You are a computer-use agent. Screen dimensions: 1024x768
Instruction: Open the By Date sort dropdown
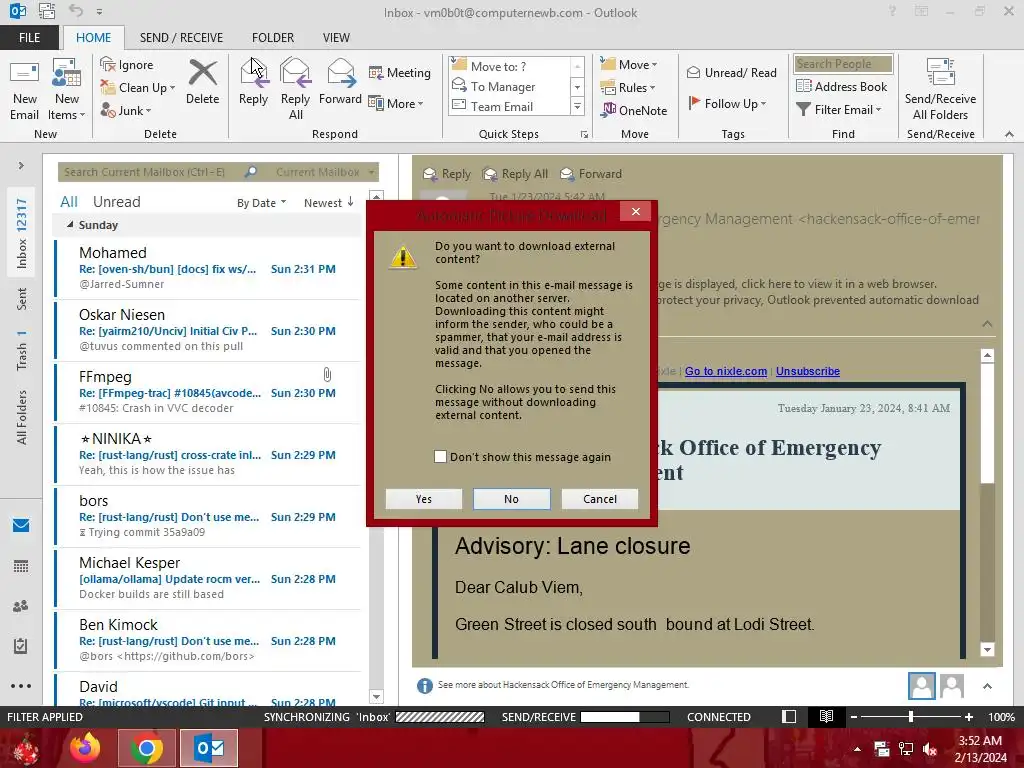tap(261, 202)
